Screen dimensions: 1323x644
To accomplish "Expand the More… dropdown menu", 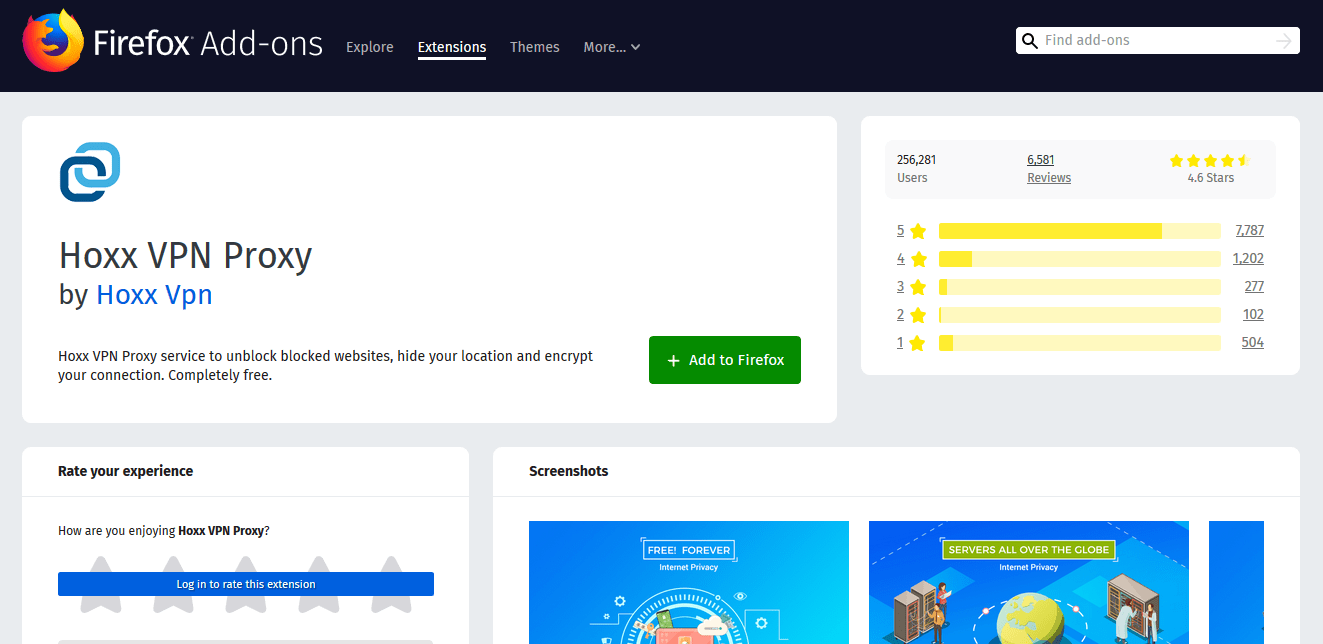I will 612,47.
